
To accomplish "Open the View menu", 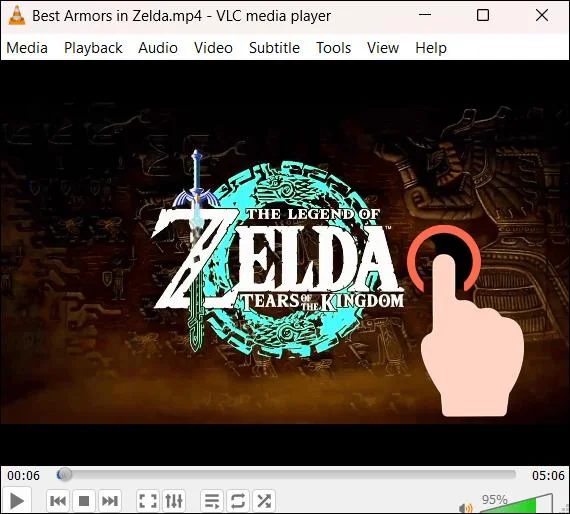I will (383, 48).
